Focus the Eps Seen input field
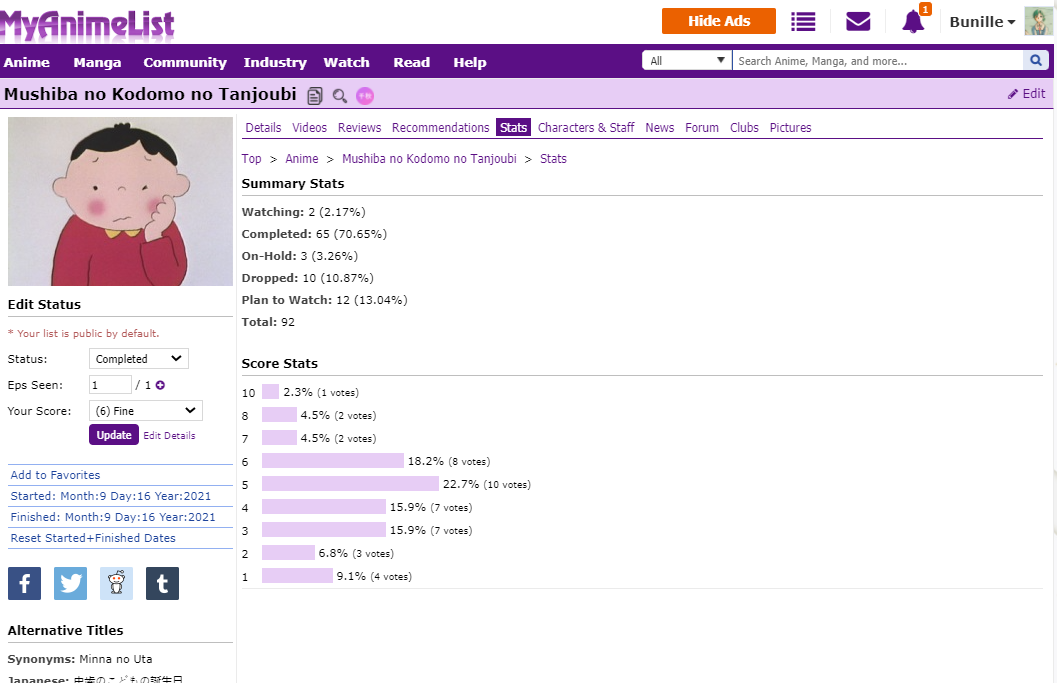 pos(111,385)
